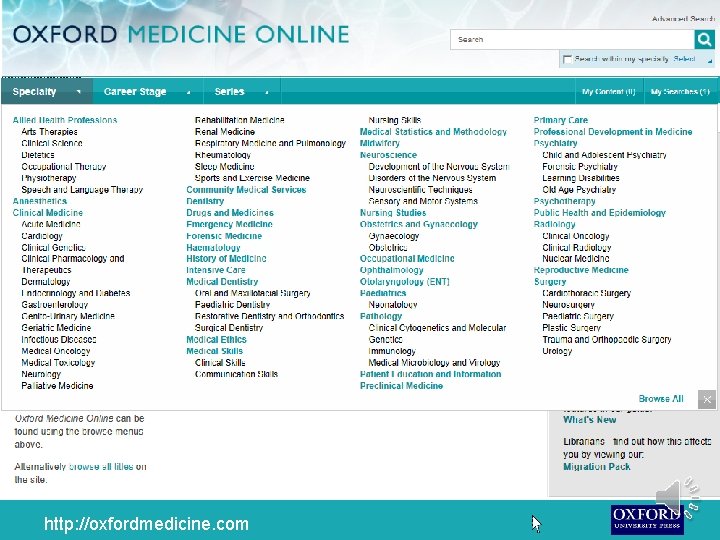Click Reproductive Medicine
720x540 pixels.
tap(581, 270)
